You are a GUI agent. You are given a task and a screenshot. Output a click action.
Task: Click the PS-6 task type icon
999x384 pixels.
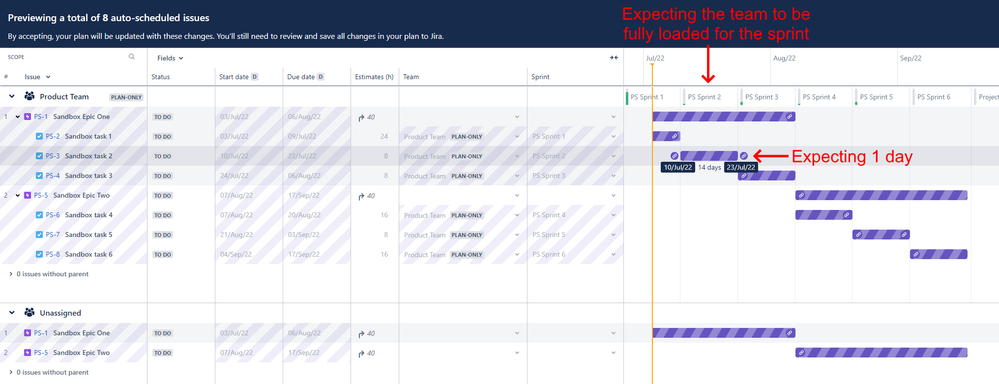40,215
